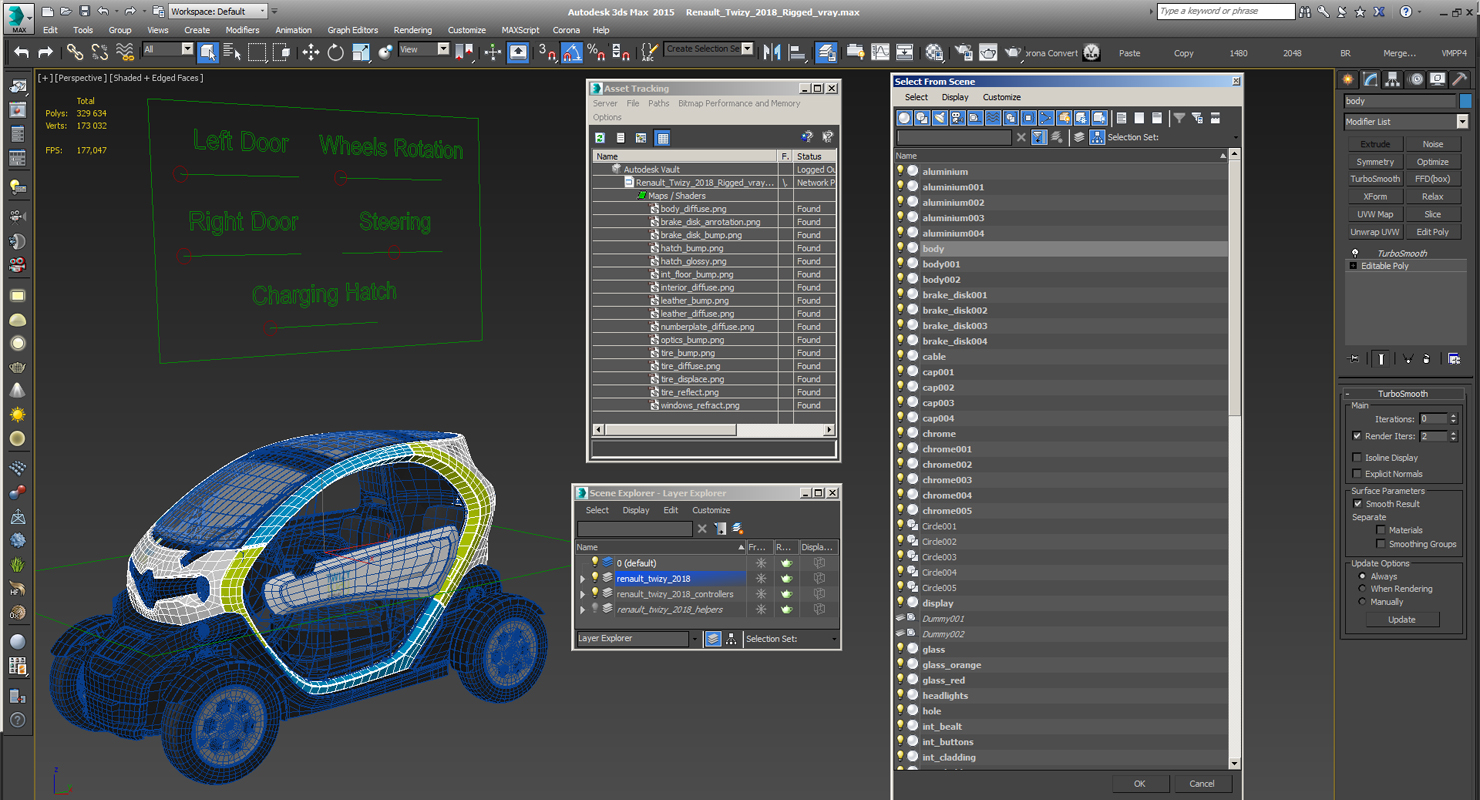Activate the Select Object tool
The image size is (1480, 800).
208,52
